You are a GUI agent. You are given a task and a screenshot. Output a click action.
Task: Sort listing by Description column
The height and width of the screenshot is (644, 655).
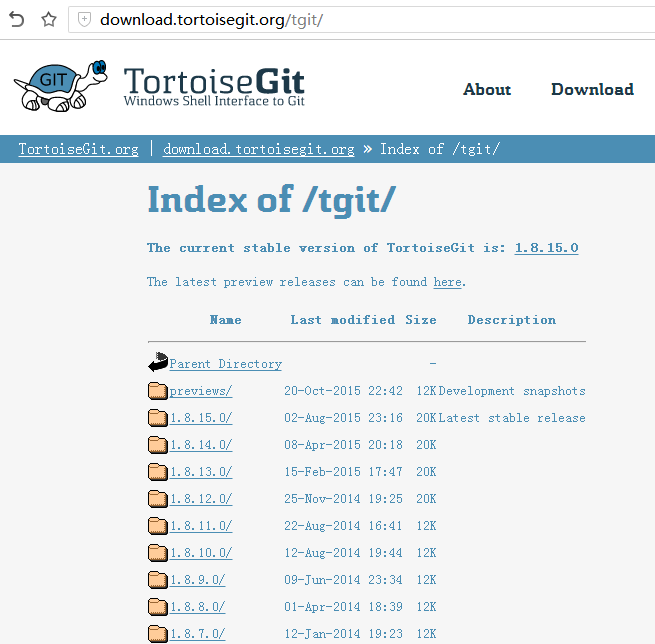coord(512,320)
